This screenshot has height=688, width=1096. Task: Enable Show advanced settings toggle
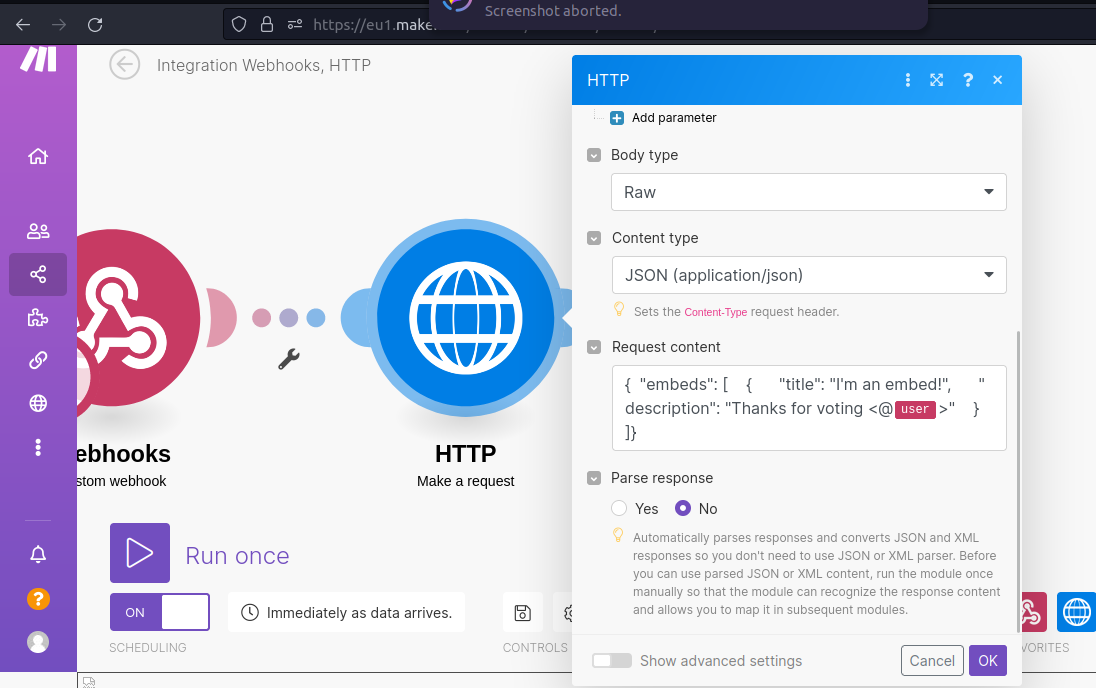(612, 661)
